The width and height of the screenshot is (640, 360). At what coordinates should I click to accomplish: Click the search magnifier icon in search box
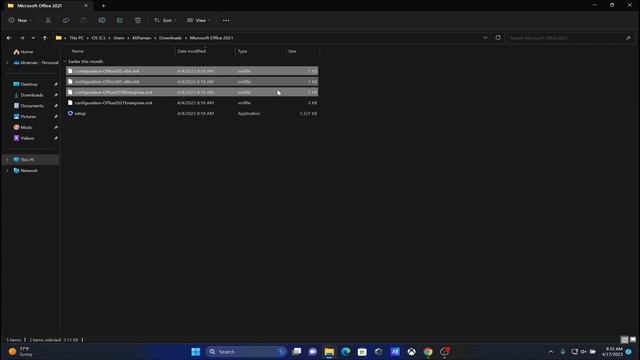[x=628, y=38]
